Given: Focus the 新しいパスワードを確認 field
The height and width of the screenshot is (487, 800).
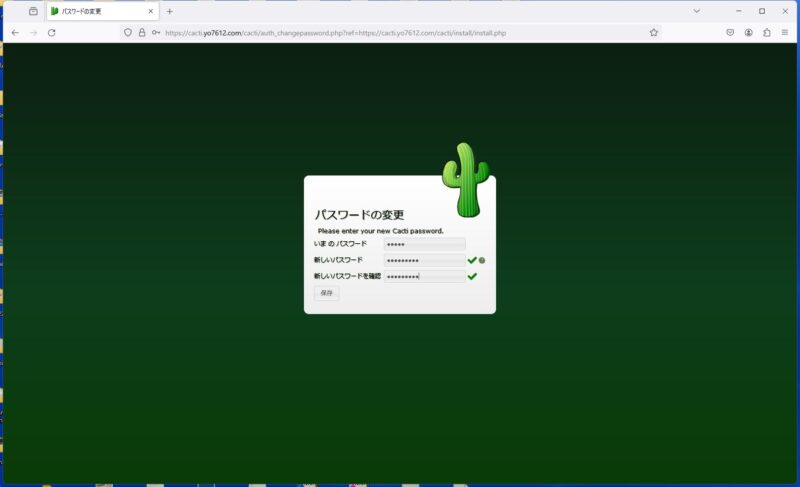Looking at the screenshot, I should pos(424,276).
